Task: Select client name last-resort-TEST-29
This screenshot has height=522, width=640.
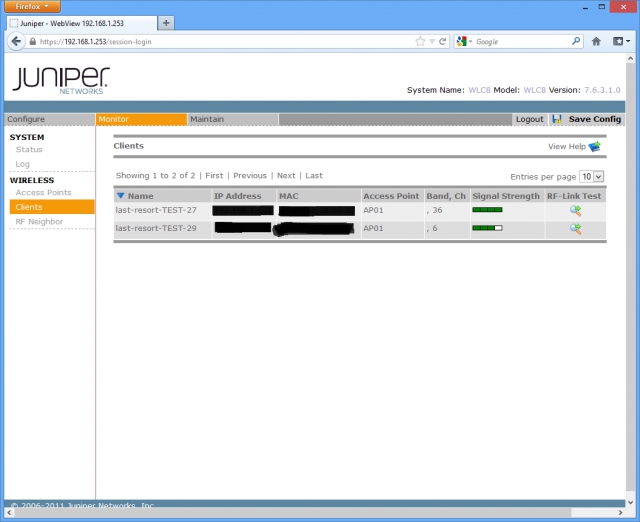Action: coord(156,228)
